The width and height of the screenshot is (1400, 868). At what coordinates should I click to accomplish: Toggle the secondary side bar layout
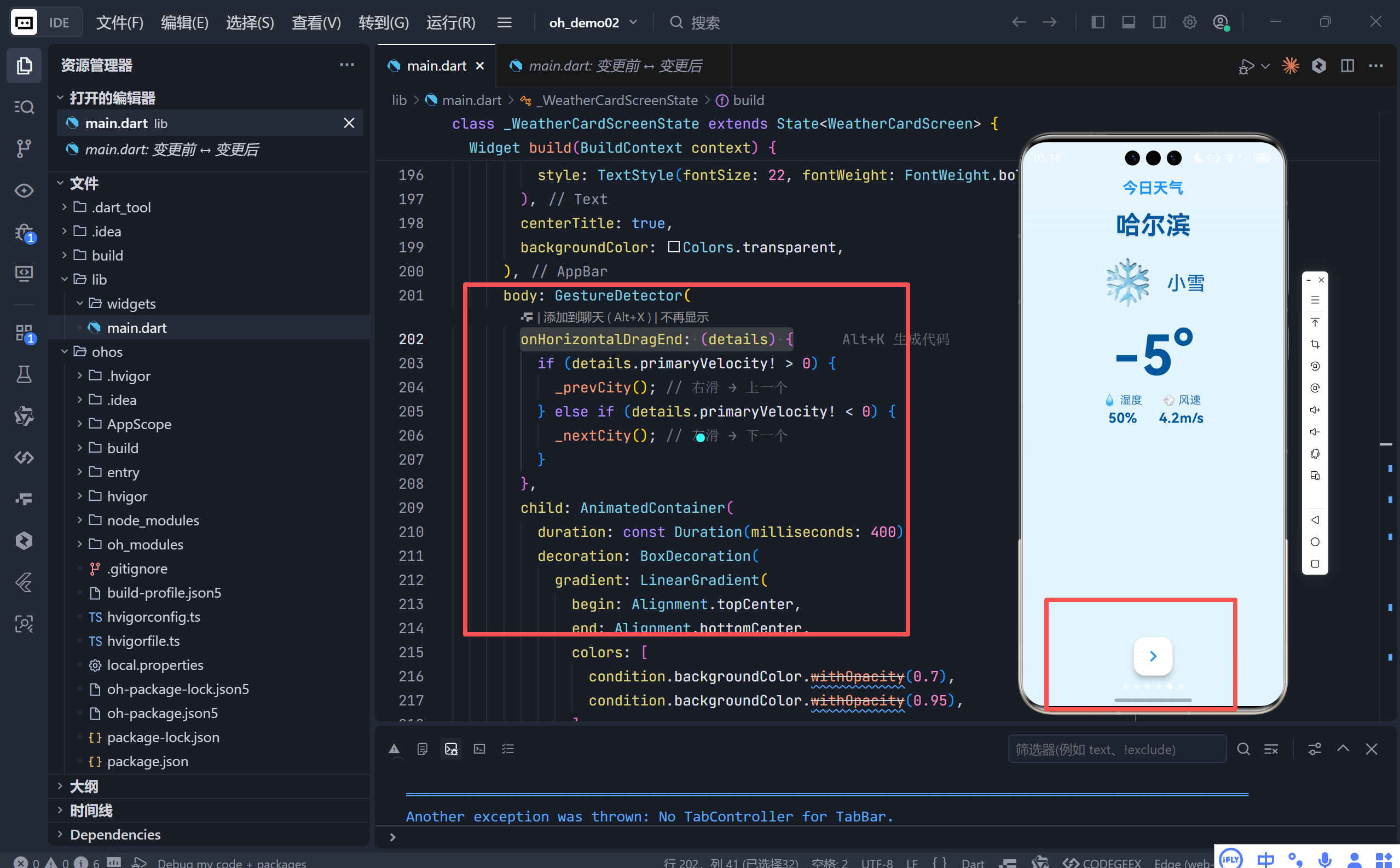point(1159,22)
